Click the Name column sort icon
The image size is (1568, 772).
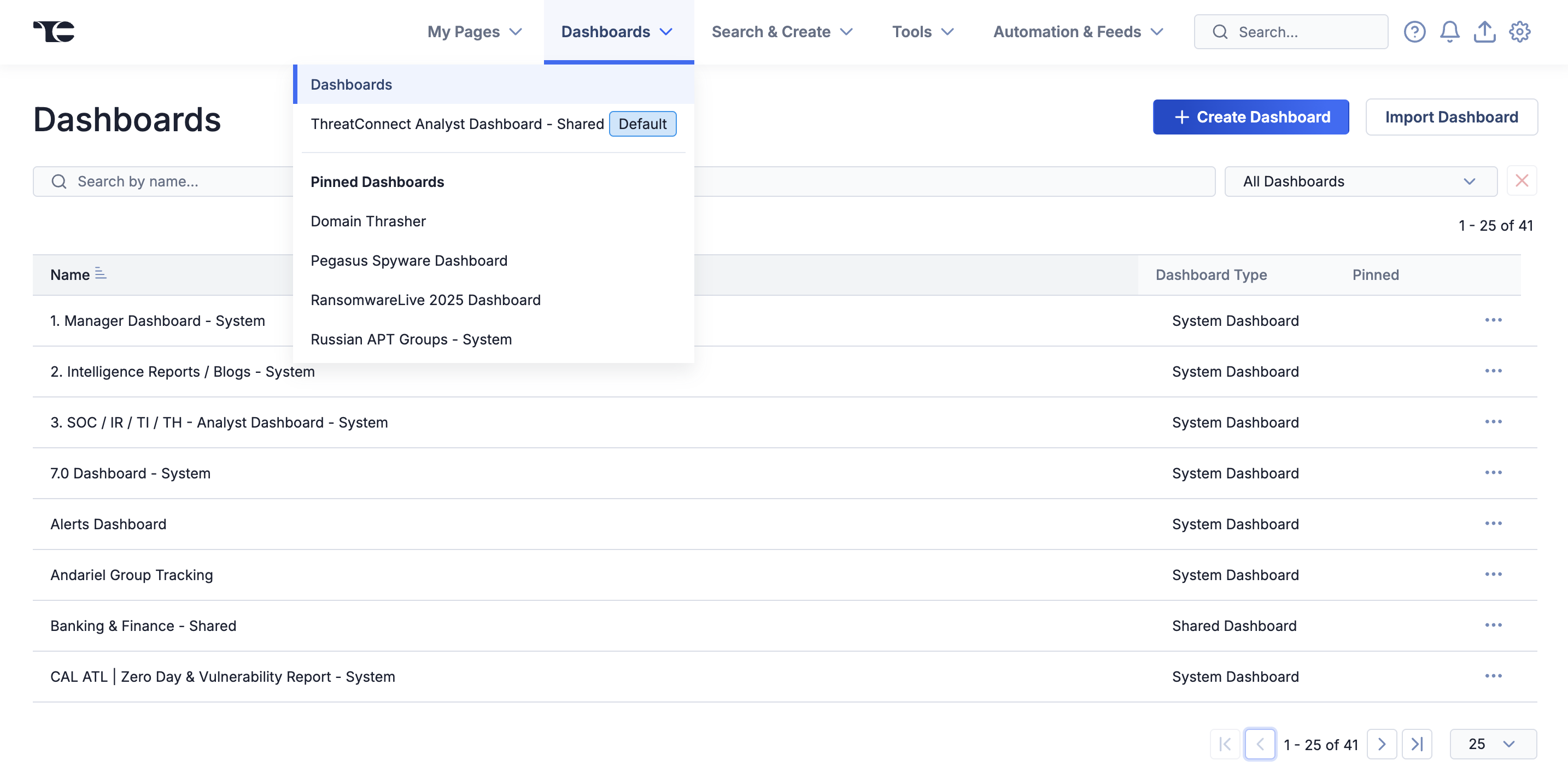[101, 273]
